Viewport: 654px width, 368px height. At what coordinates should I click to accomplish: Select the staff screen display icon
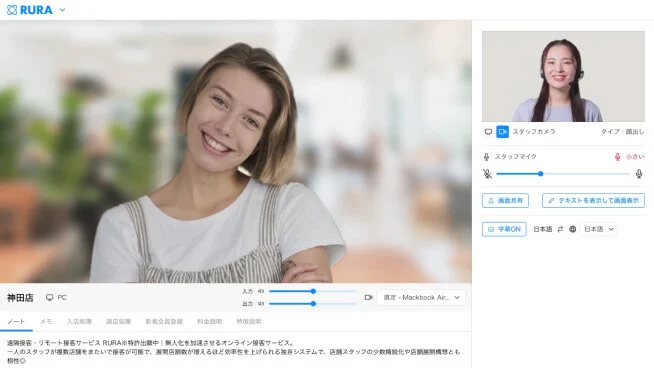coord(488,132)
